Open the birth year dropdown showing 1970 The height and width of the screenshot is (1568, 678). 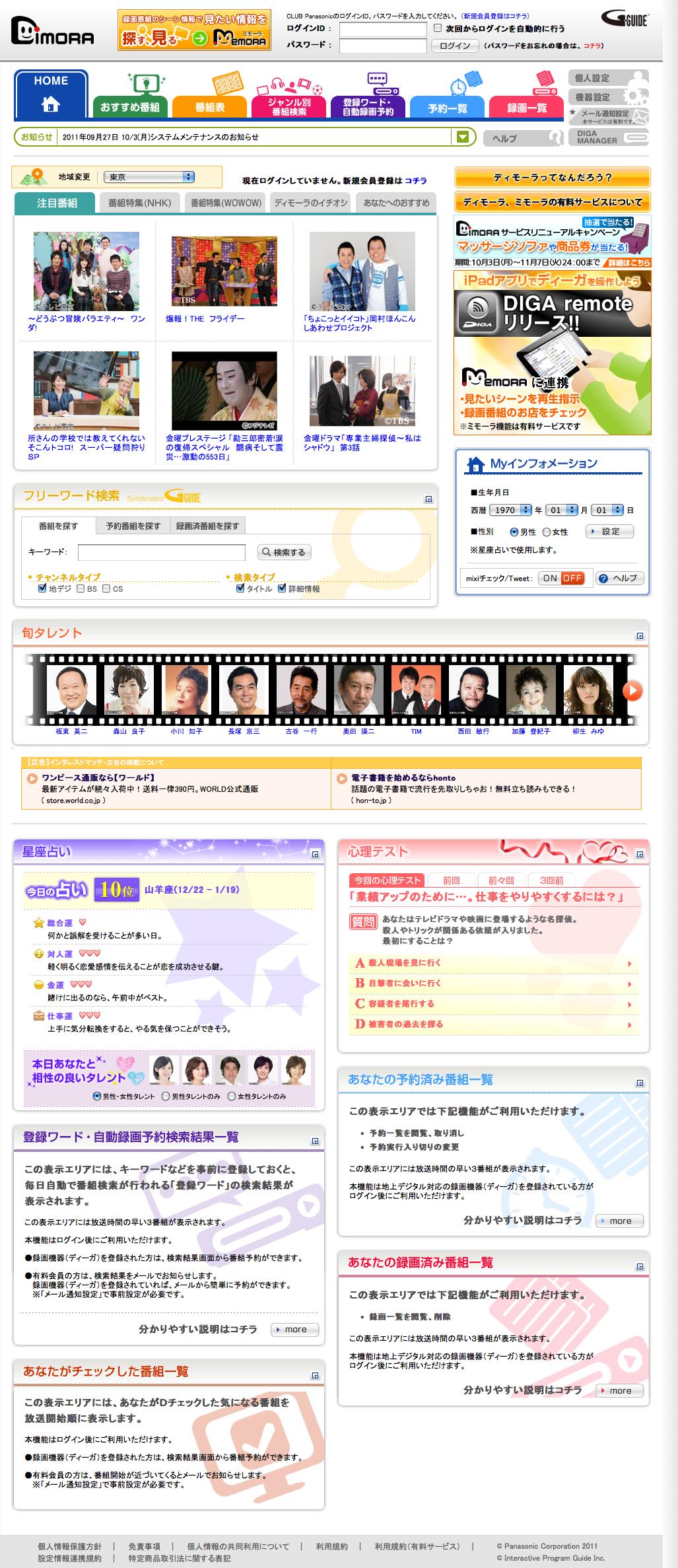[512, 510]
